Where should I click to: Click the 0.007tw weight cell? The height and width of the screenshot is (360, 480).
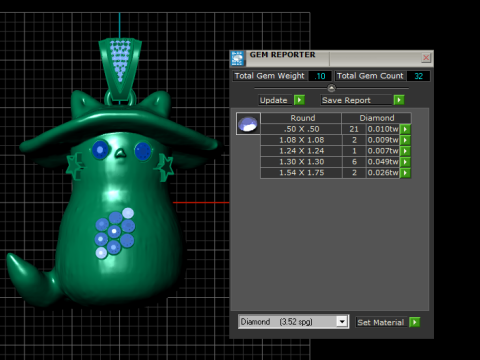tap(383, 151)
